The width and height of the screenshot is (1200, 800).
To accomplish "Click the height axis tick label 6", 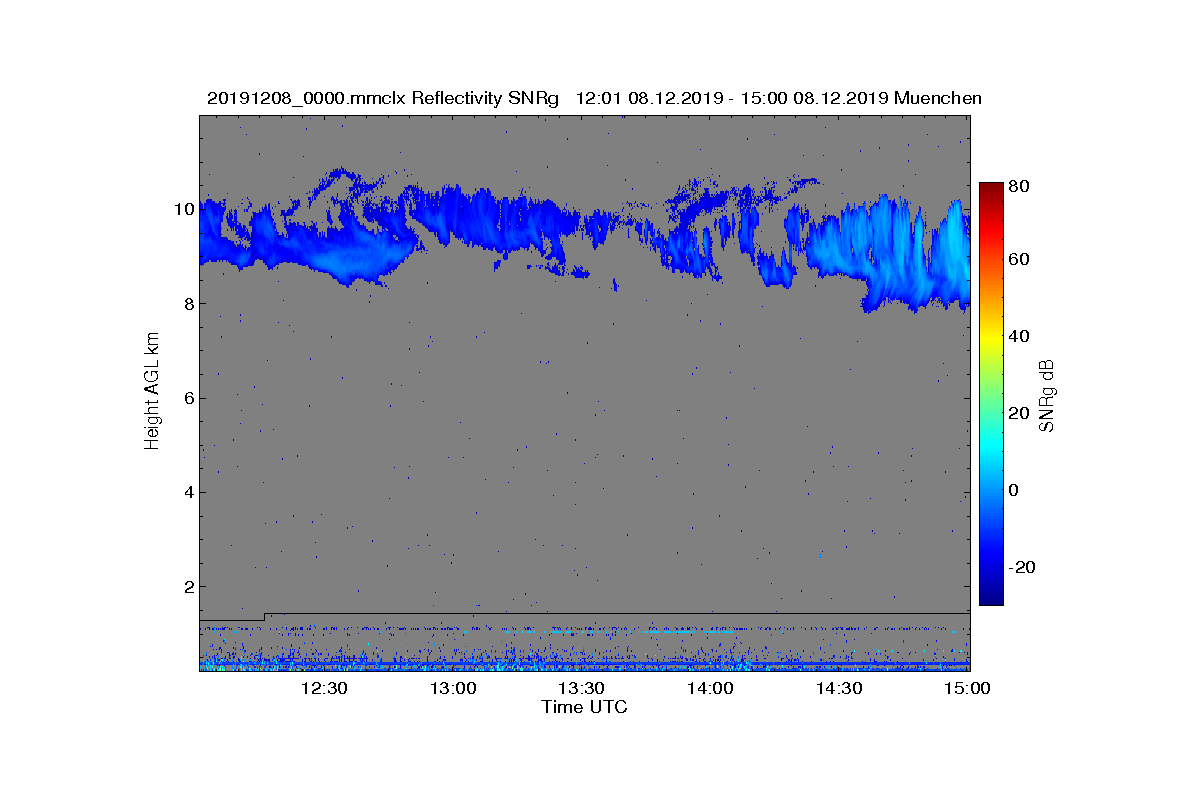I will (189, 398).
